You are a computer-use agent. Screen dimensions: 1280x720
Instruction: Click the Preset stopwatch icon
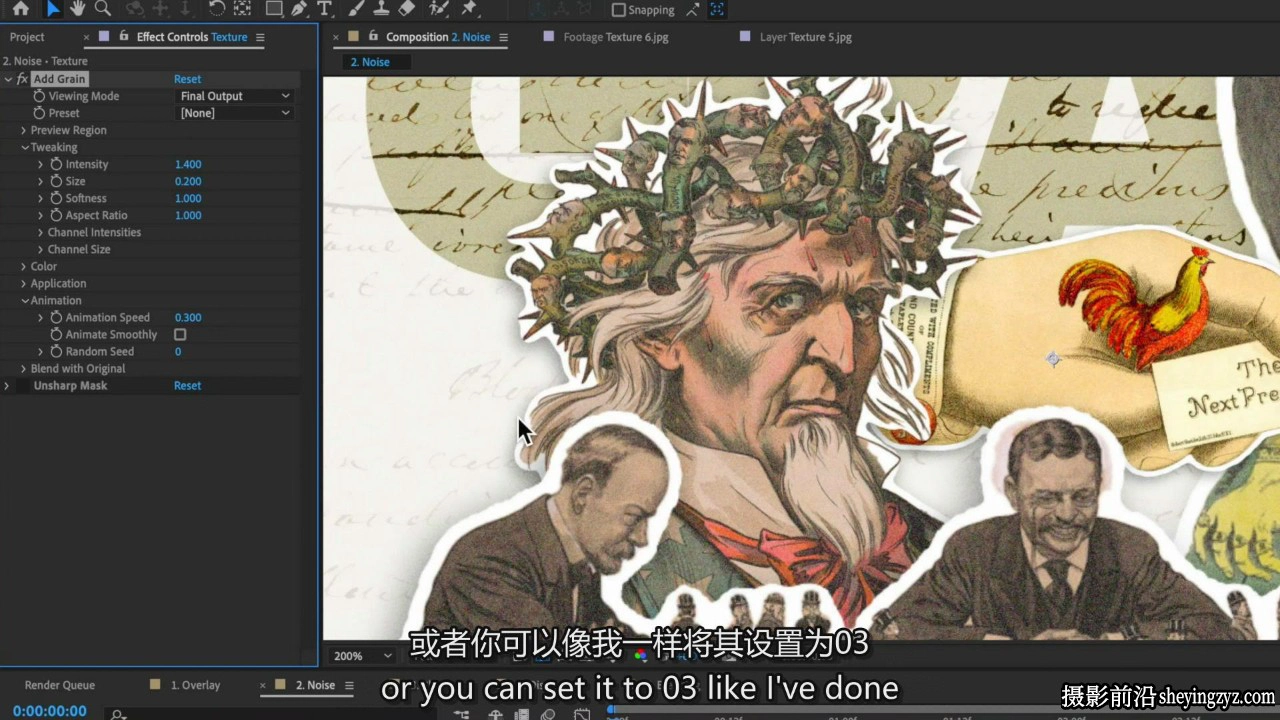tap(39, 113)
